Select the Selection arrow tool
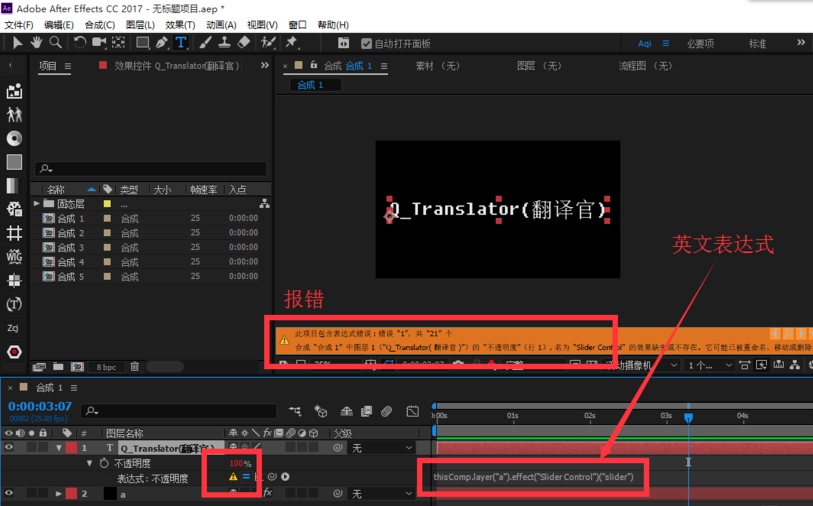 click(x=17, y=43)
